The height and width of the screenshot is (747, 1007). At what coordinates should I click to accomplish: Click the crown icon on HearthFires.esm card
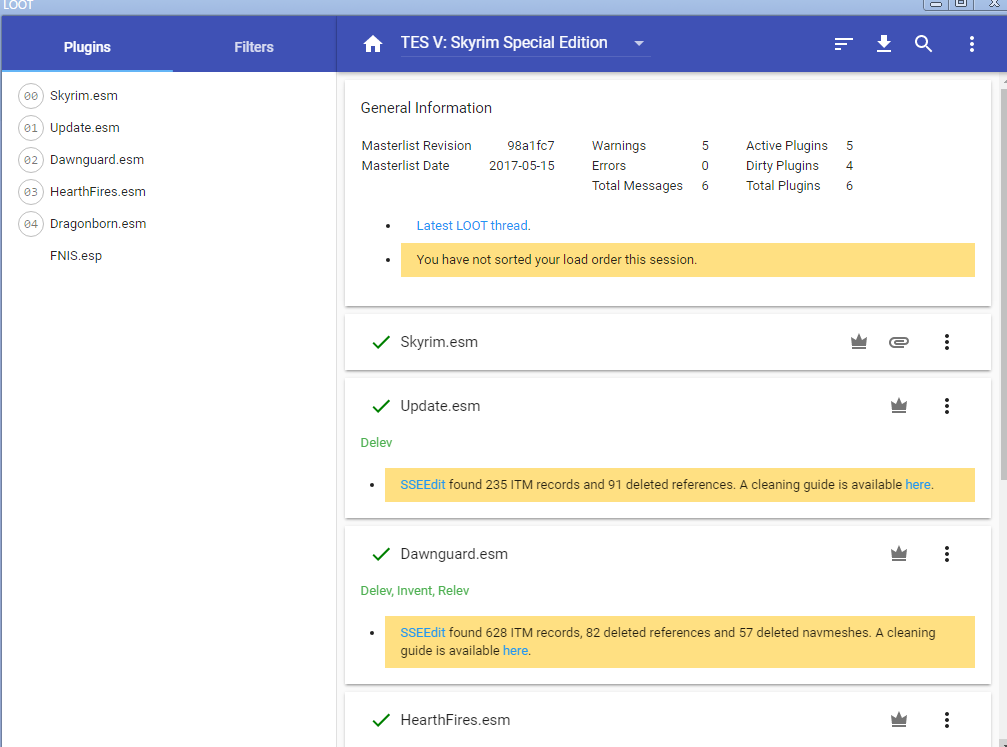point(899,720)
